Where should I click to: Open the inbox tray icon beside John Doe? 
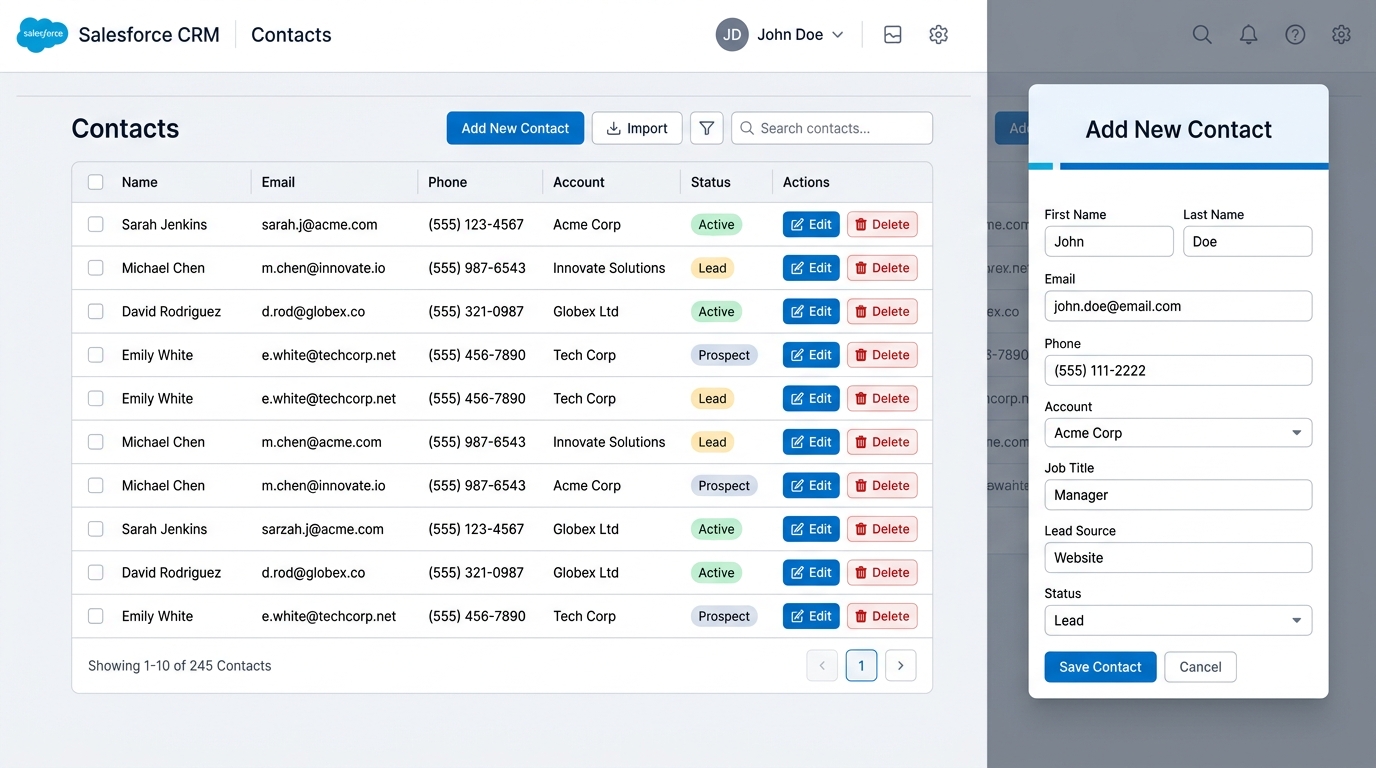[x=893, y=34]
